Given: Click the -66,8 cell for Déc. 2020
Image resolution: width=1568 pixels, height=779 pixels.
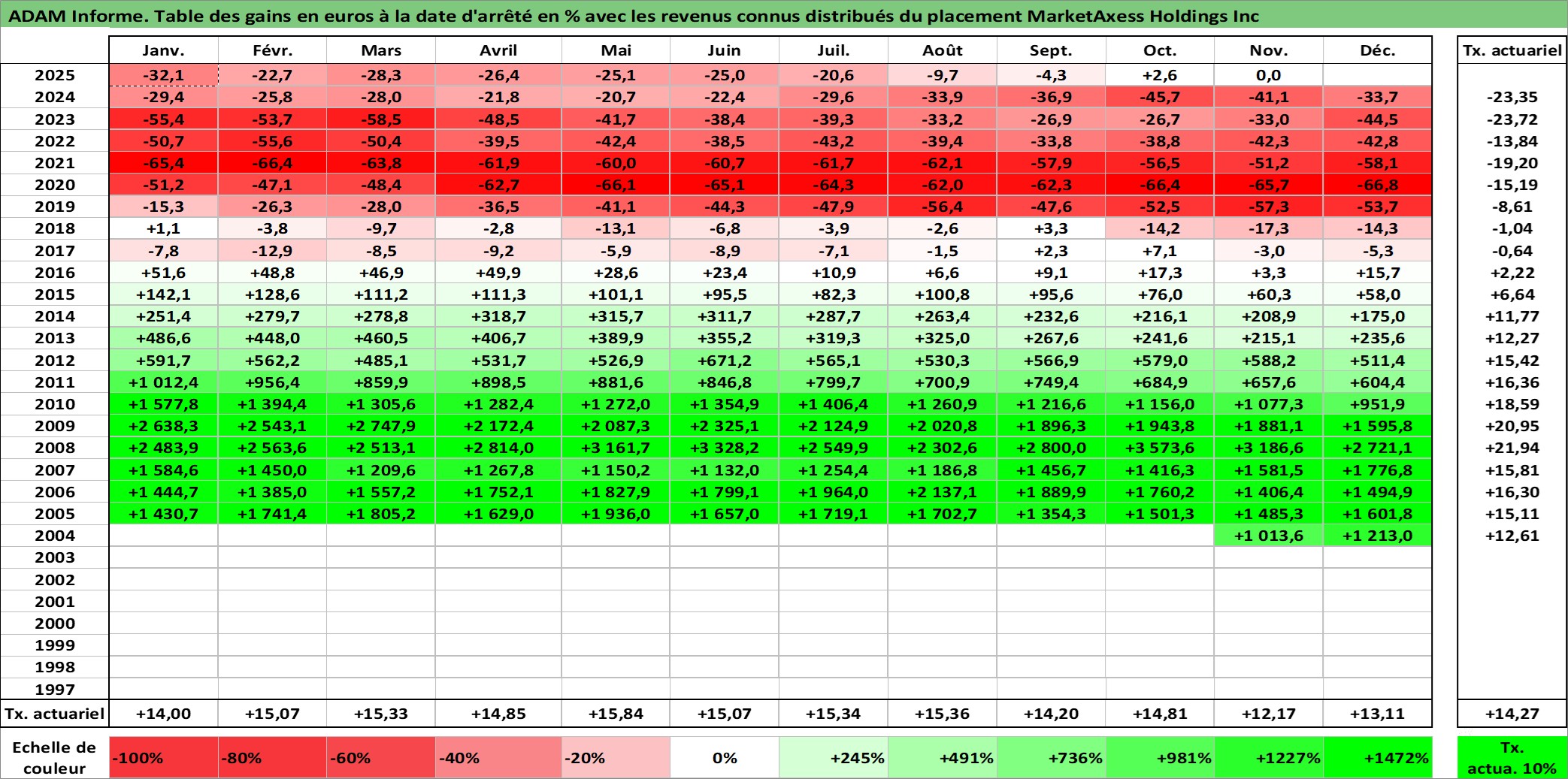Looking at the screenshot, I should tap(1377, 185).
